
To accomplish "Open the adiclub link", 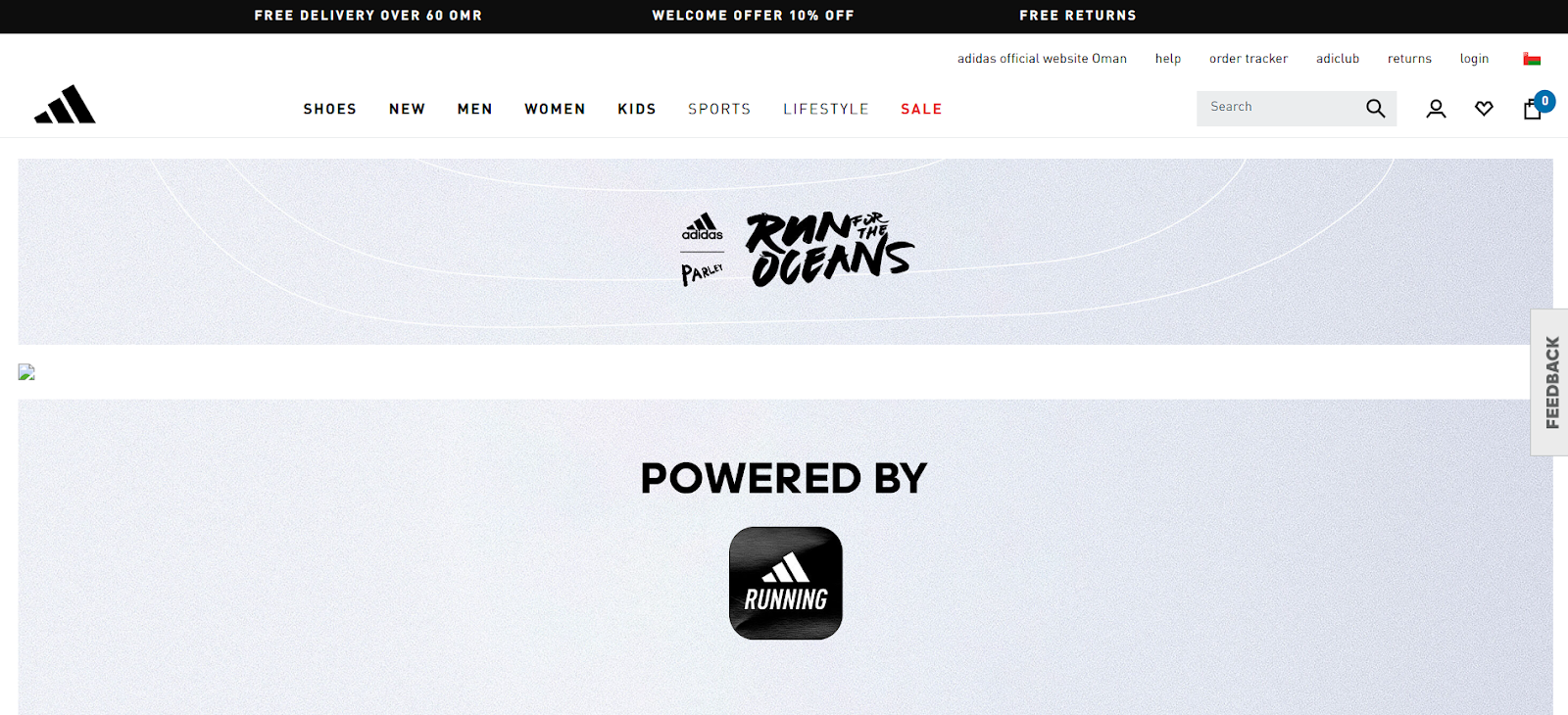I will [x=1338, y=59].
